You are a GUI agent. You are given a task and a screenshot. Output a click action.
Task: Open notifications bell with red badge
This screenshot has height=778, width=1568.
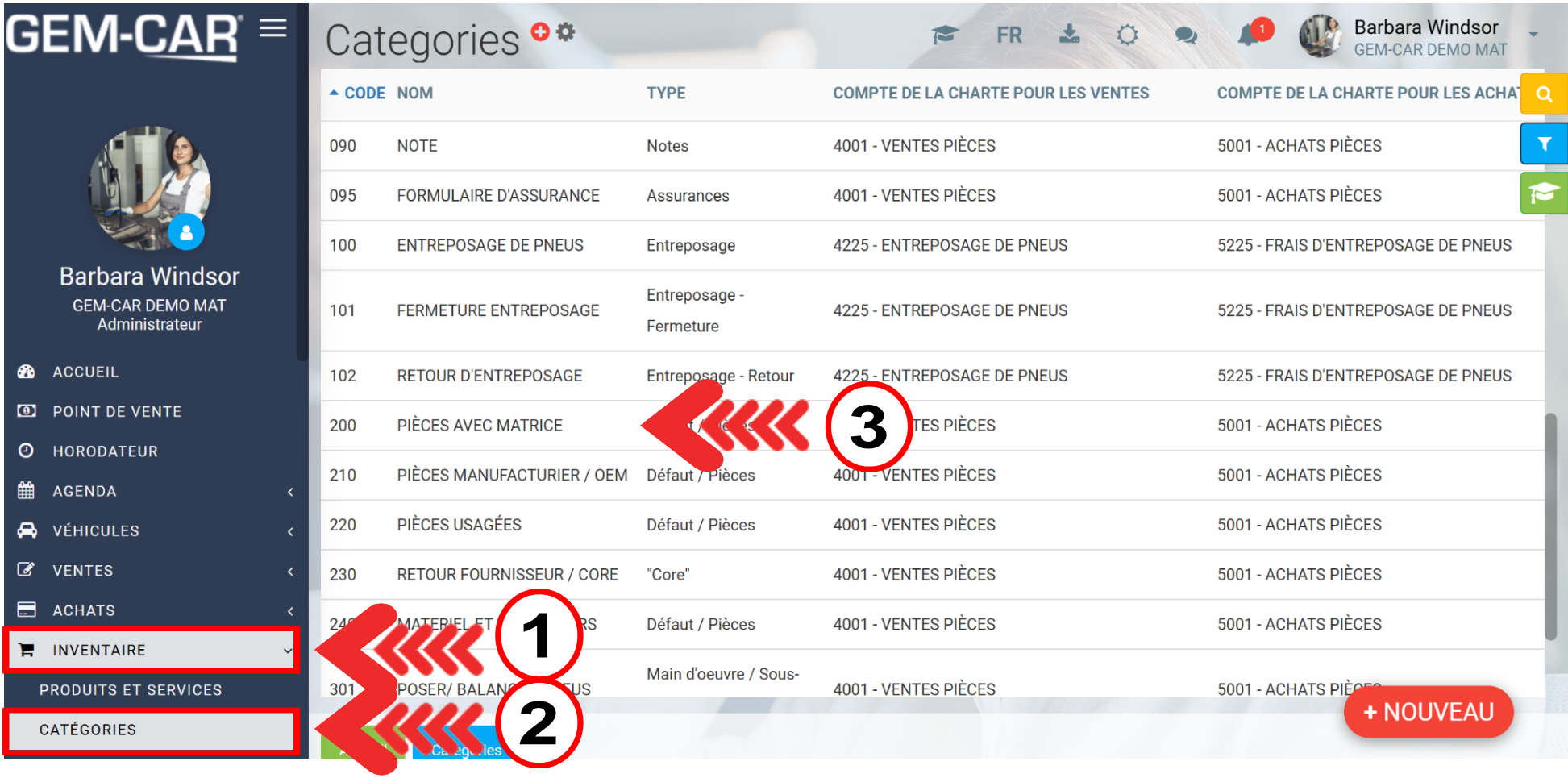(1250, 35)
